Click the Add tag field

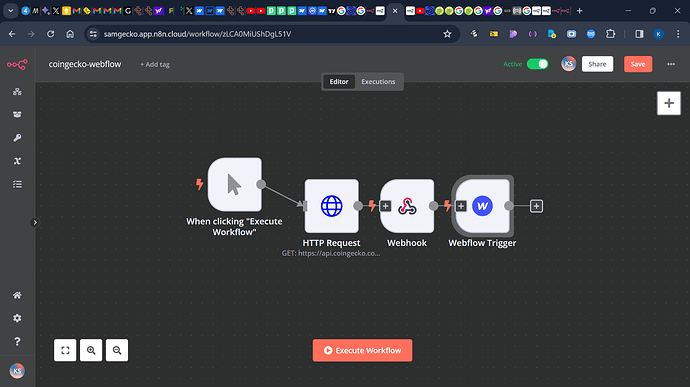(x=155, y=64)
